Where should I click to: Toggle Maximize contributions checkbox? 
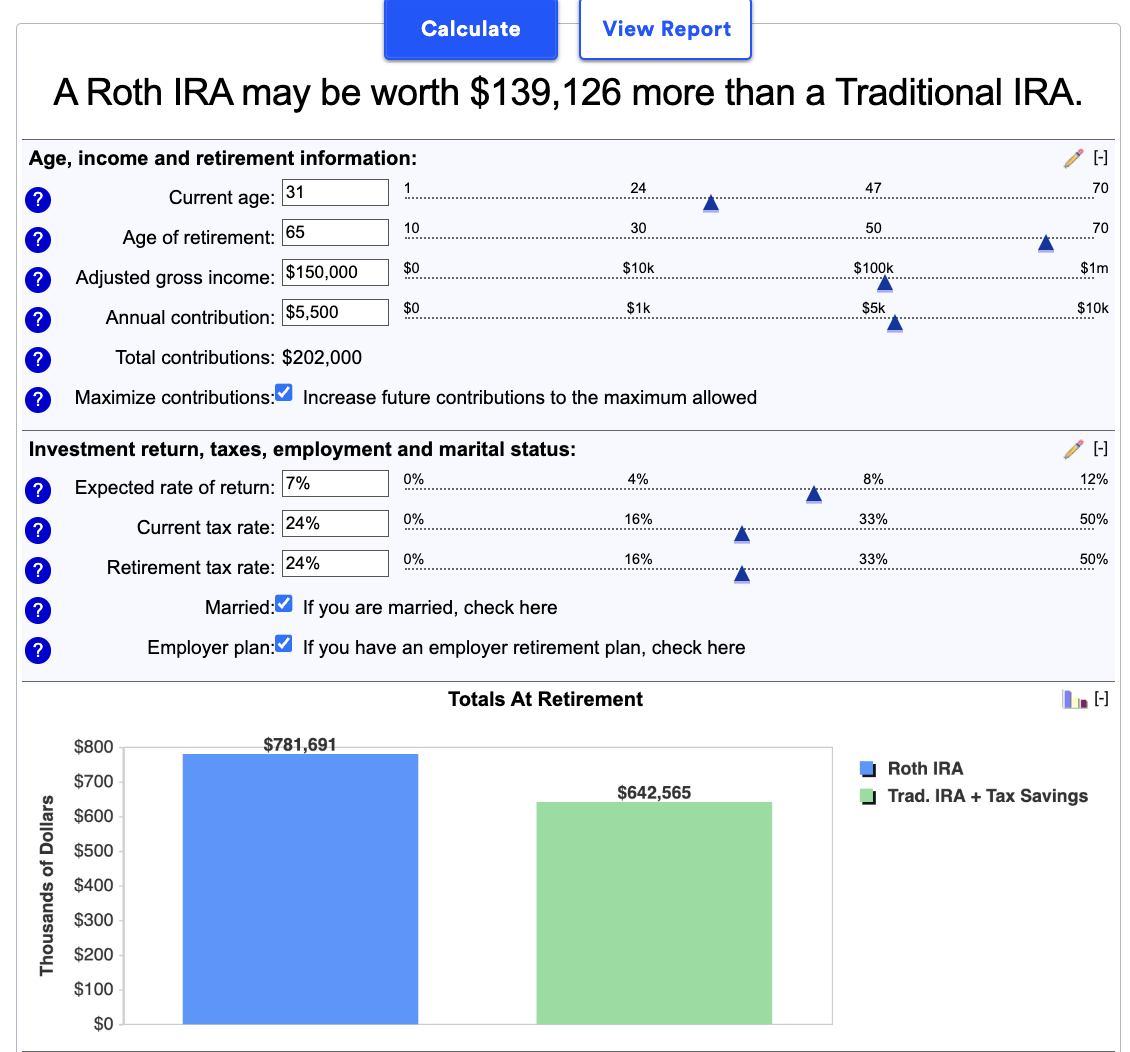284,393
